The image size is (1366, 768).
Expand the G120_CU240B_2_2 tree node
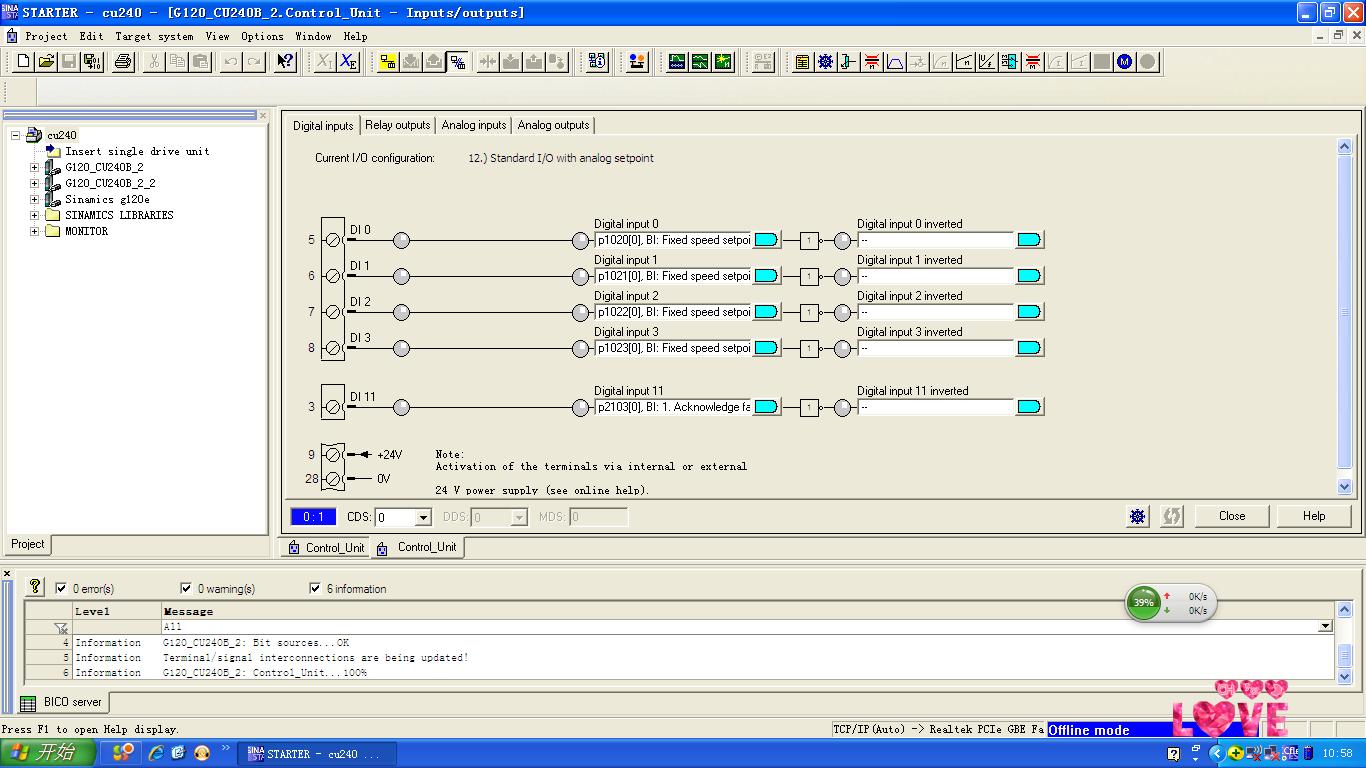click(35, 183)
